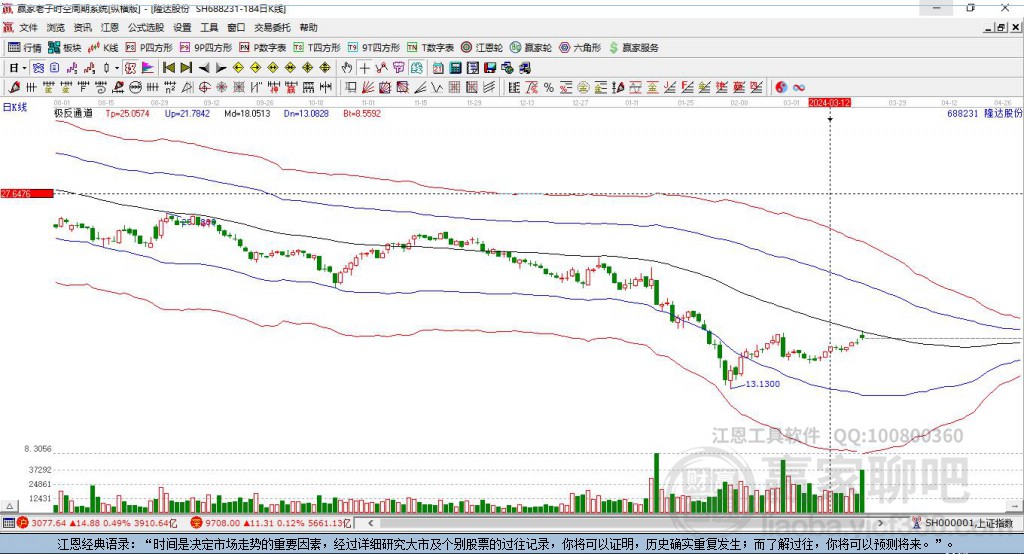Open the 浏览 menu

pyautogui.click(x=56, y=27)
